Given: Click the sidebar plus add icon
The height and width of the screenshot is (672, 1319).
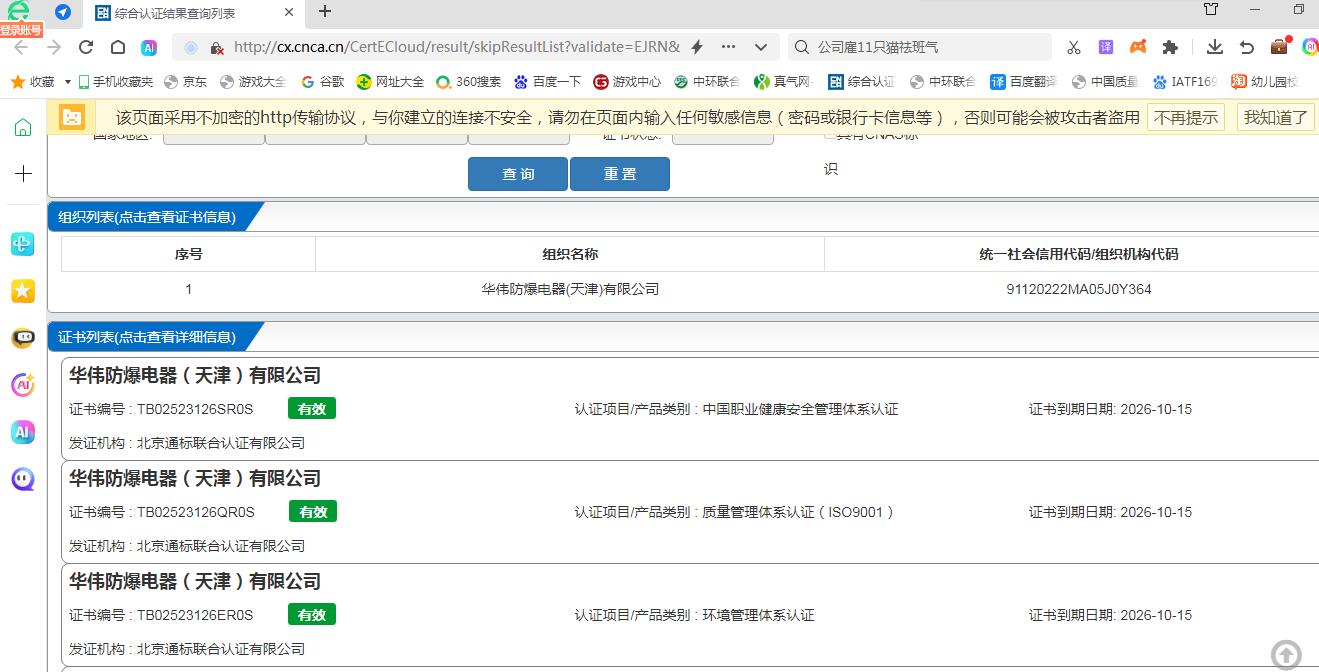Looking at the screenshot, I should tap(23, 173).
